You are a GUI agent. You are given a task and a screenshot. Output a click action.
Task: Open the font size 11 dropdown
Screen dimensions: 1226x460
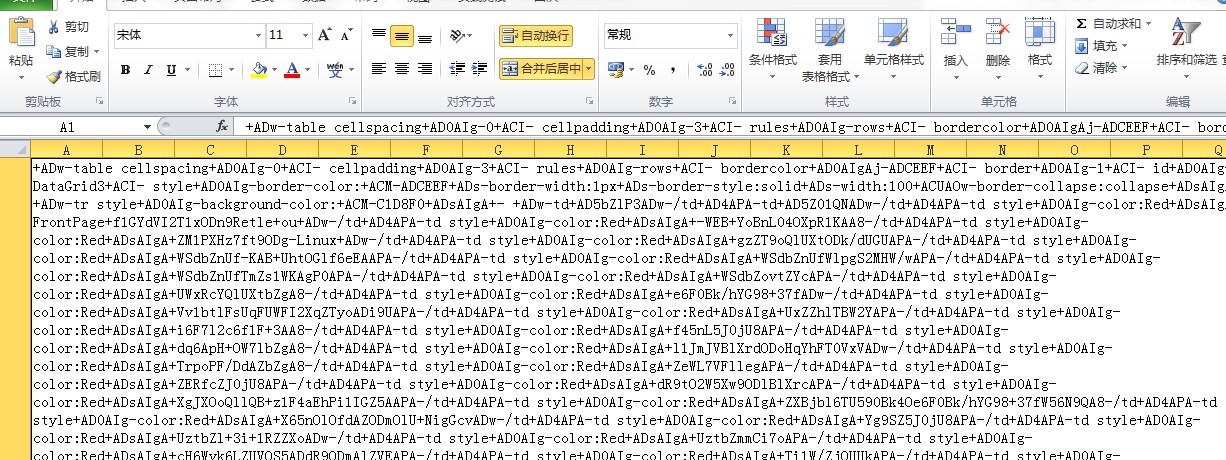coord(304,35)
